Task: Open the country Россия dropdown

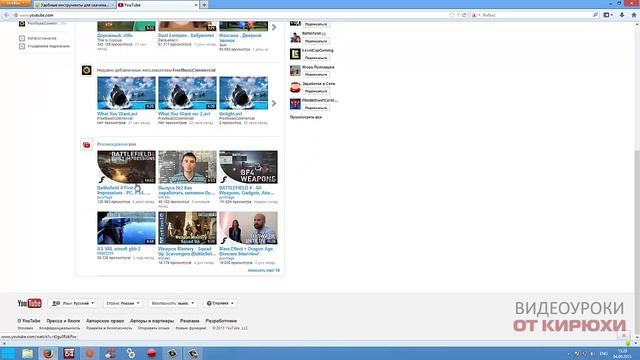Action: (123, 303)
